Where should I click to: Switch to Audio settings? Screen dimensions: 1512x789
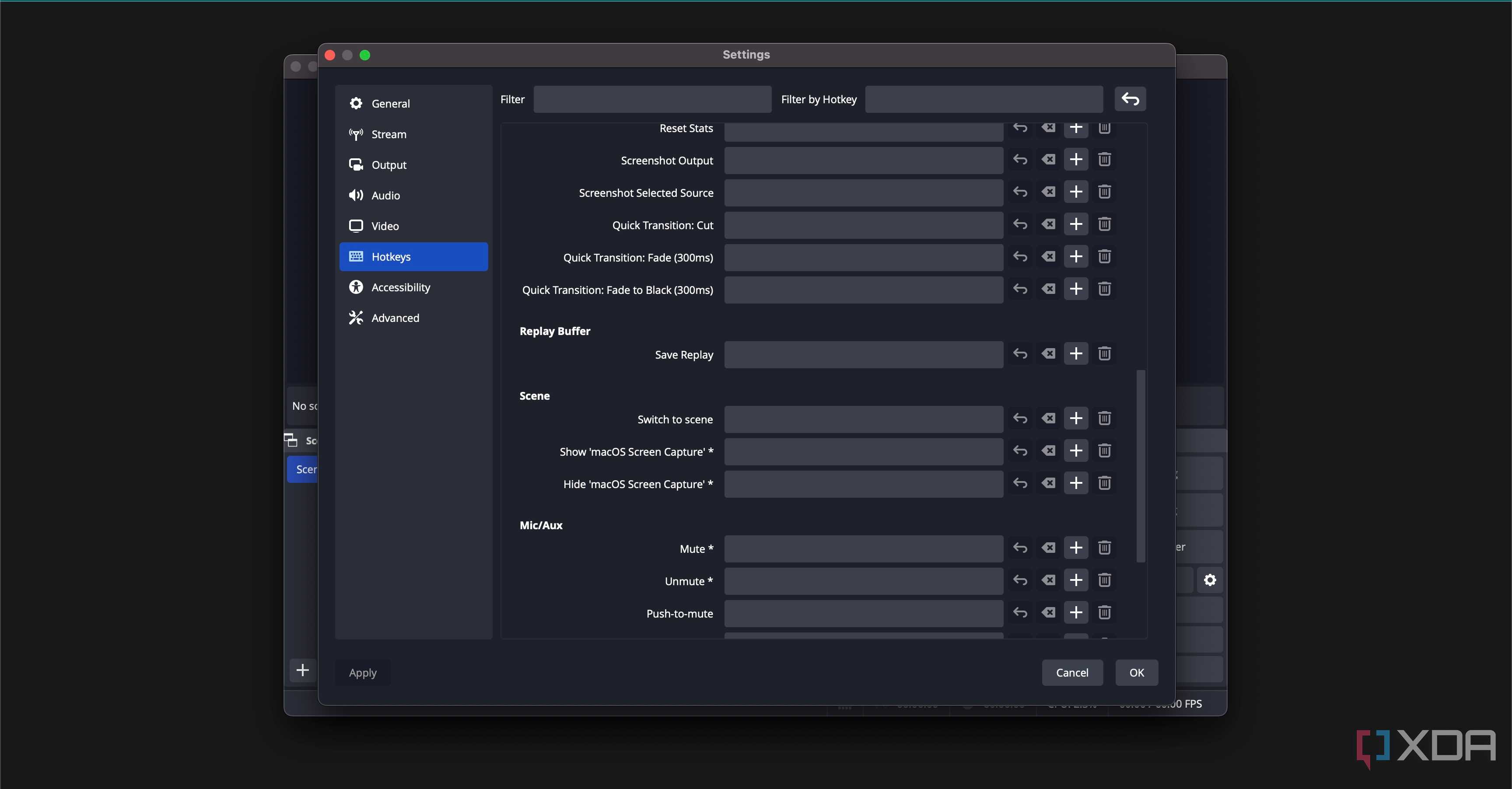(413, 196)
